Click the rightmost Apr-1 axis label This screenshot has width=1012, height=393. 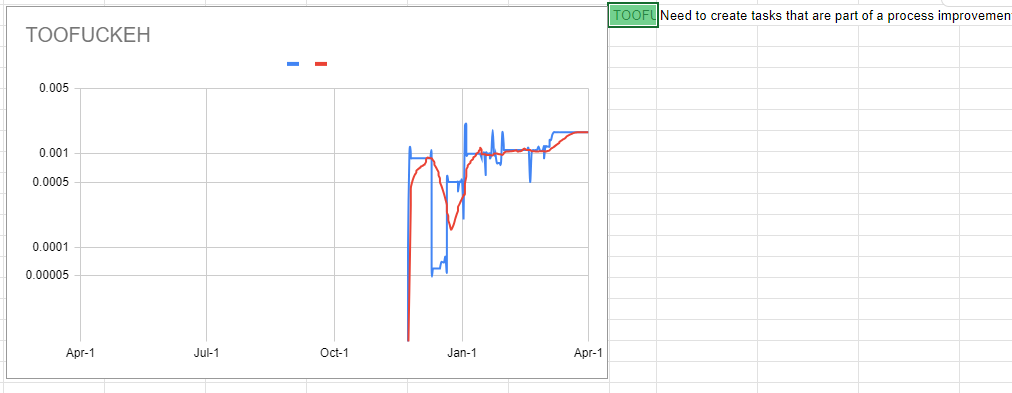[588, 353]
